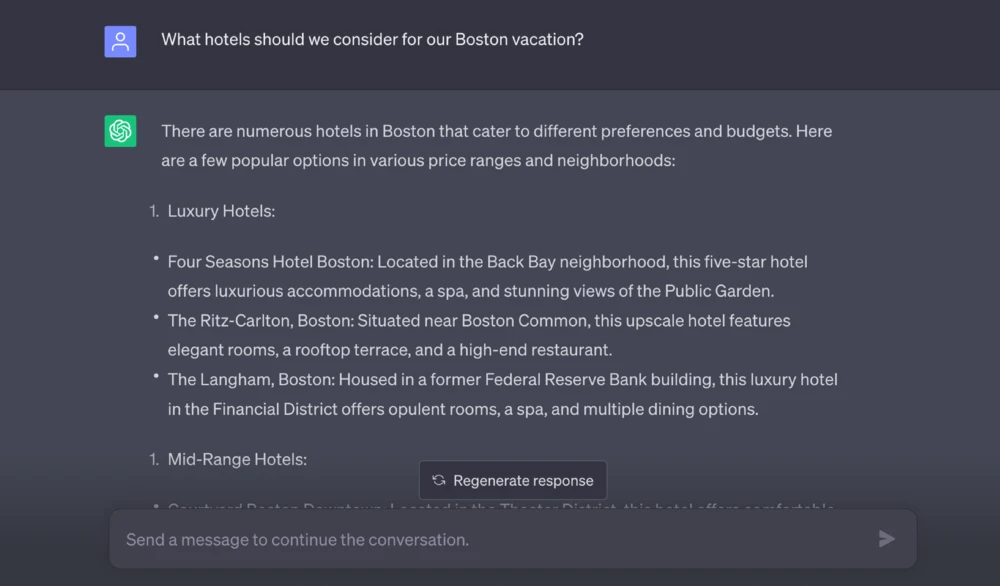Screen dimensions: 1000x586
Task: Click the 'Luxury Hotels:' list heading
Action: [221, 211]
